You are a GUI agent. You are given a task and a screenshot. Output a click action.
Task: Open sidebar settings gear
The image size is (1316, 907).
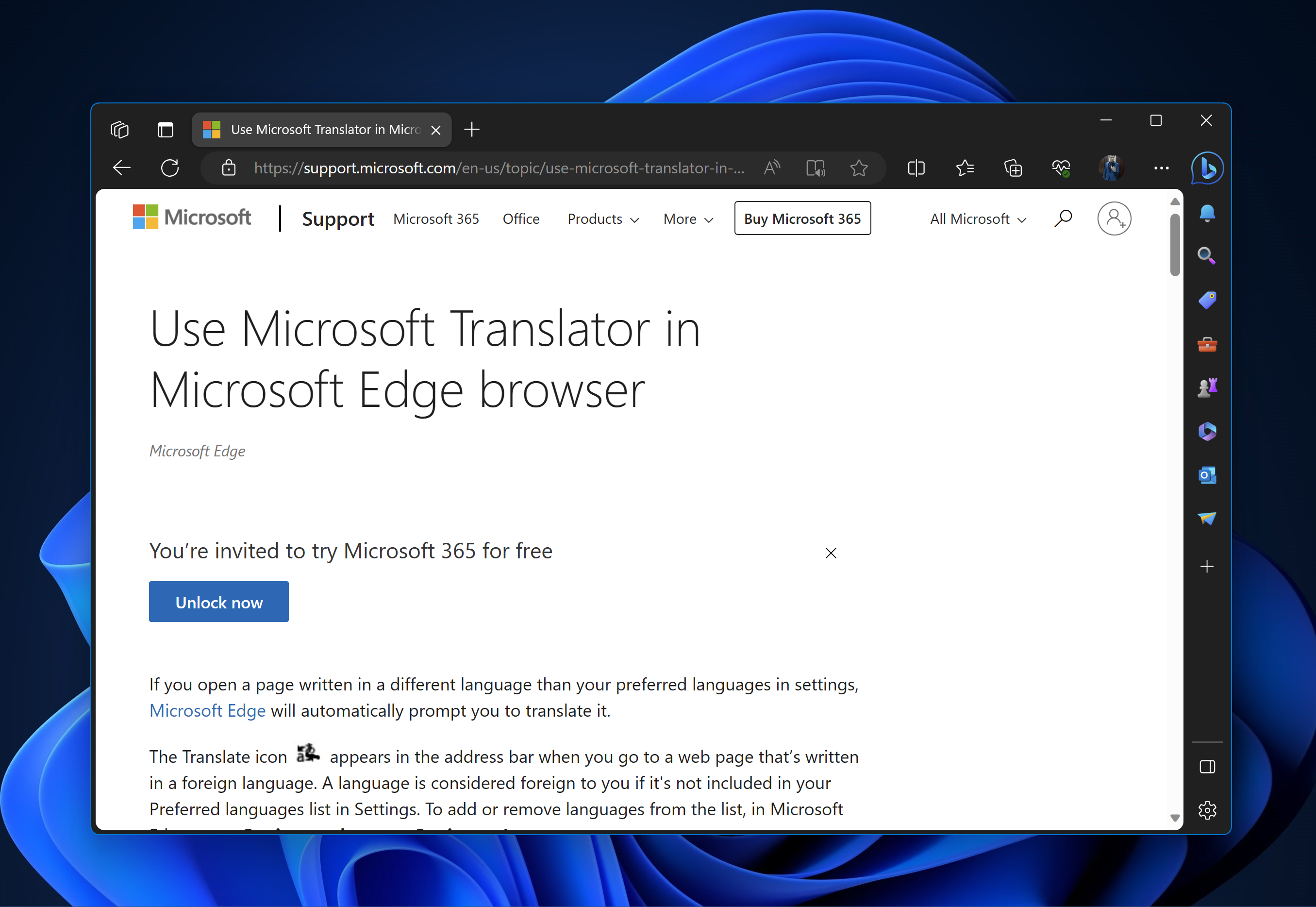click(1207, 810)
